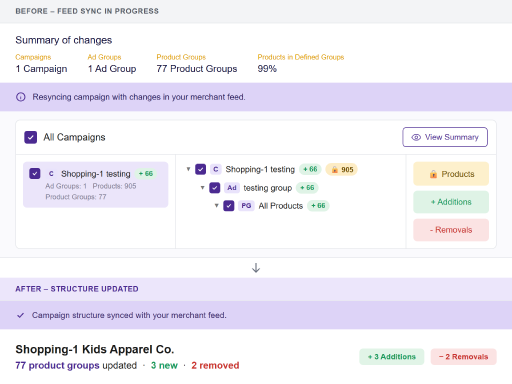Click the Campaigns summary label
Screen dimensions: 512x384
coord(33,57)
